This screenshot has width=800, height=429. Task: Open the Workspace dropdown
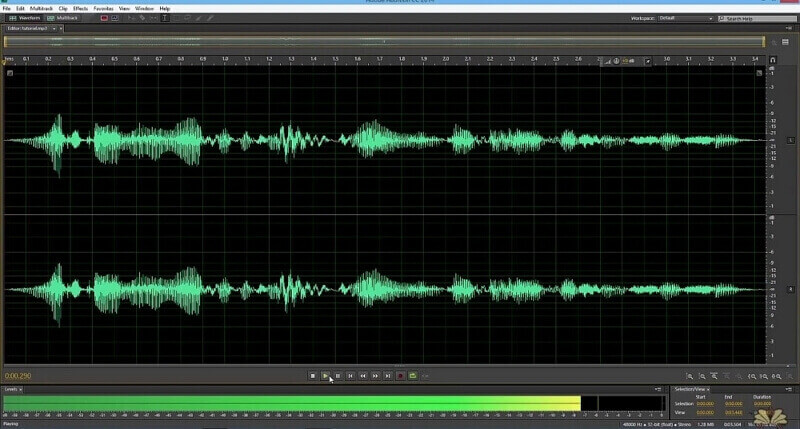pyautogui.click(x=685, y=18)
